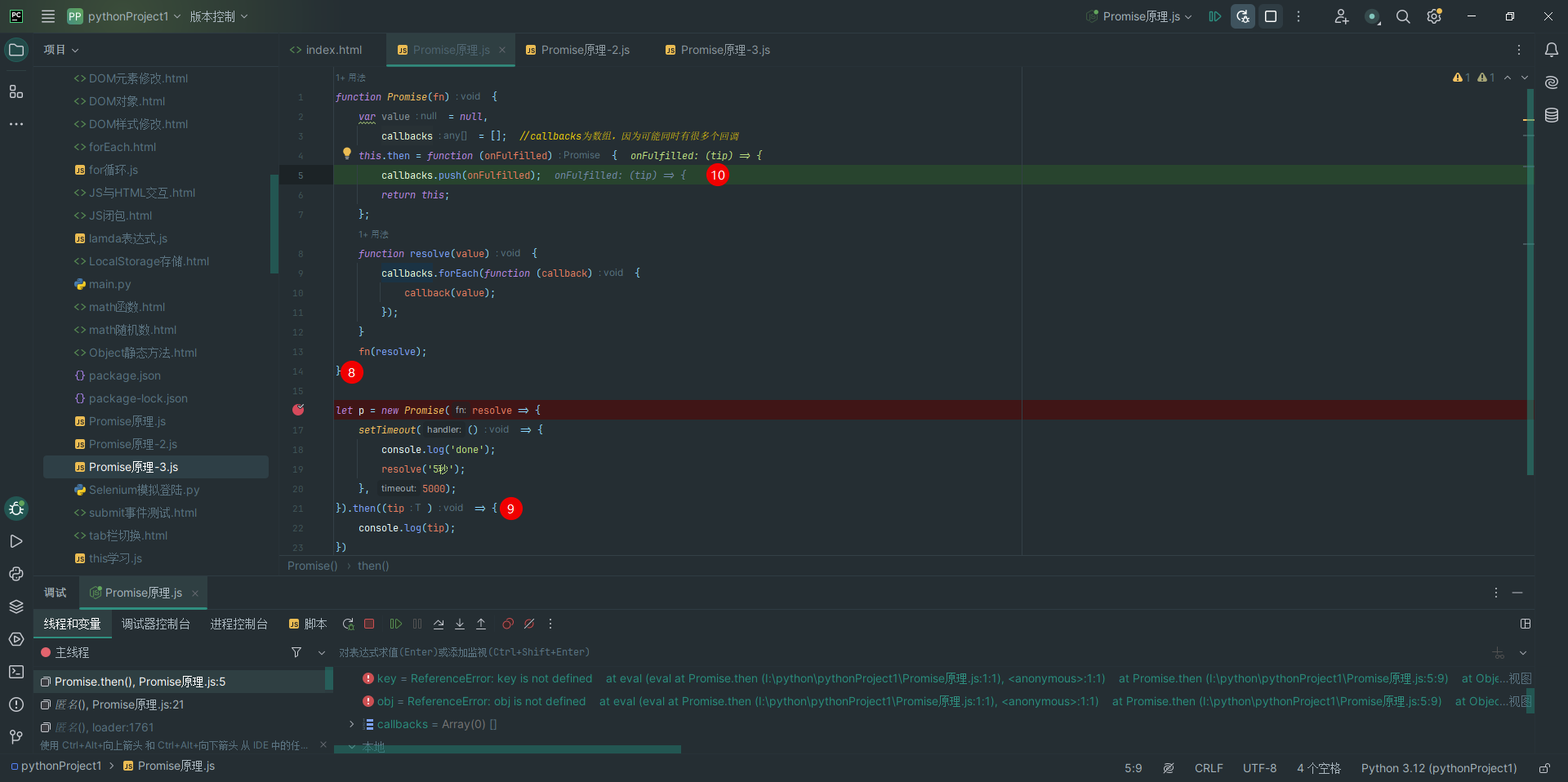Screen dimensions: 1568x782
Task: Step into the function call
Action: tap(460, 624)
